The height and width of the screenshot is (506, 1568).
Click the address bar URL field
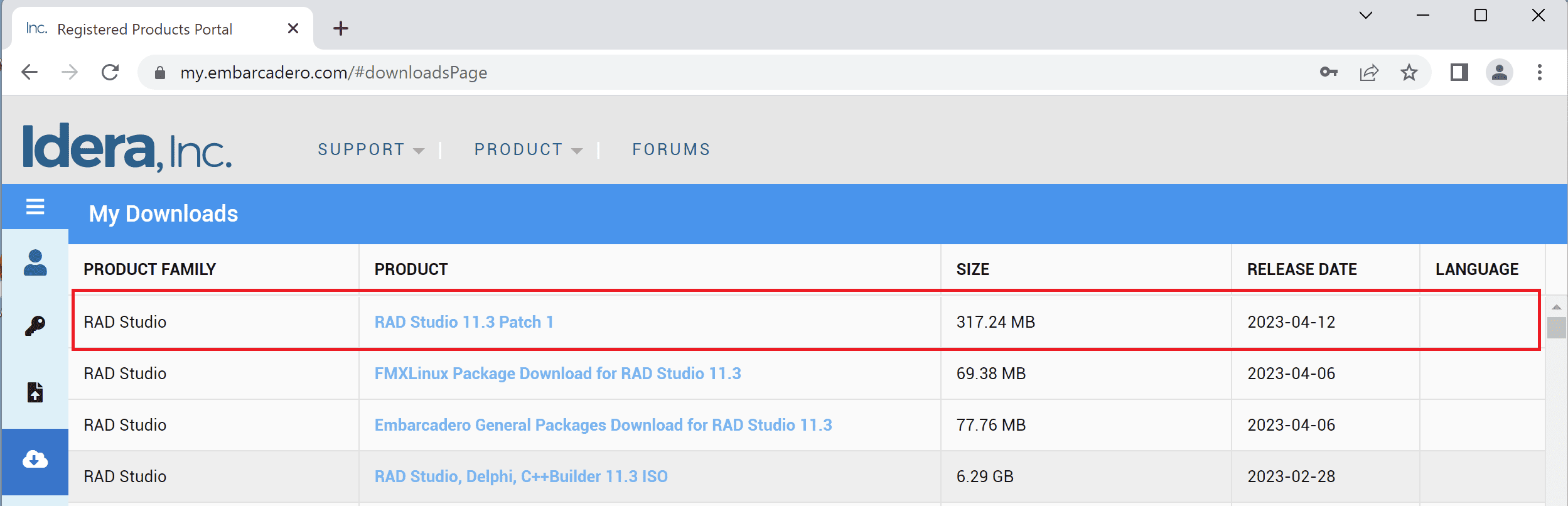tap(741, 73)
